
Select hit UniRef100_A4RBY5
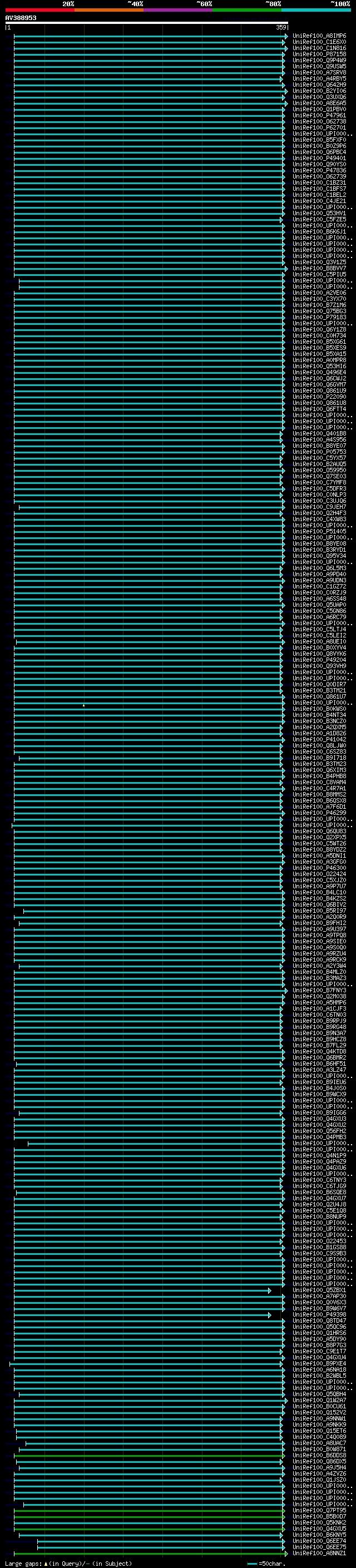click(x=319, y=78)
